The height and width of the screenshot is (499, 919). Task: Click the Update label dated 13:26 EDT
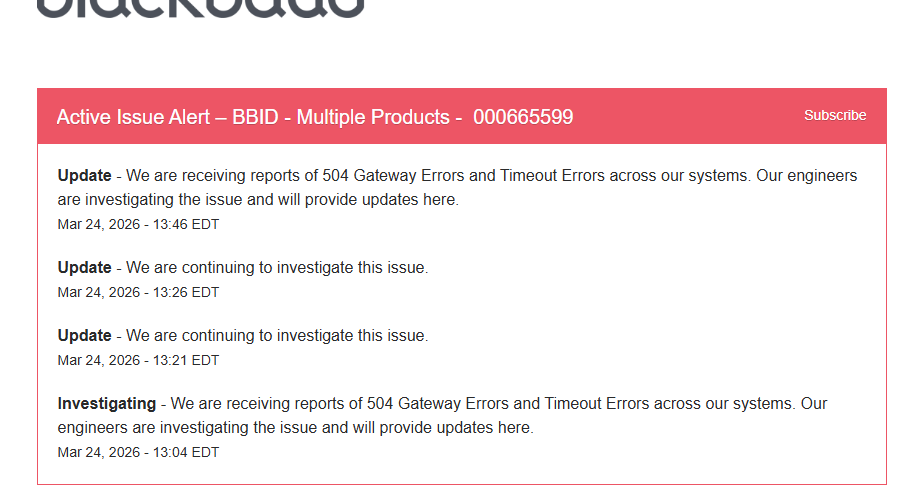point(84,267)
